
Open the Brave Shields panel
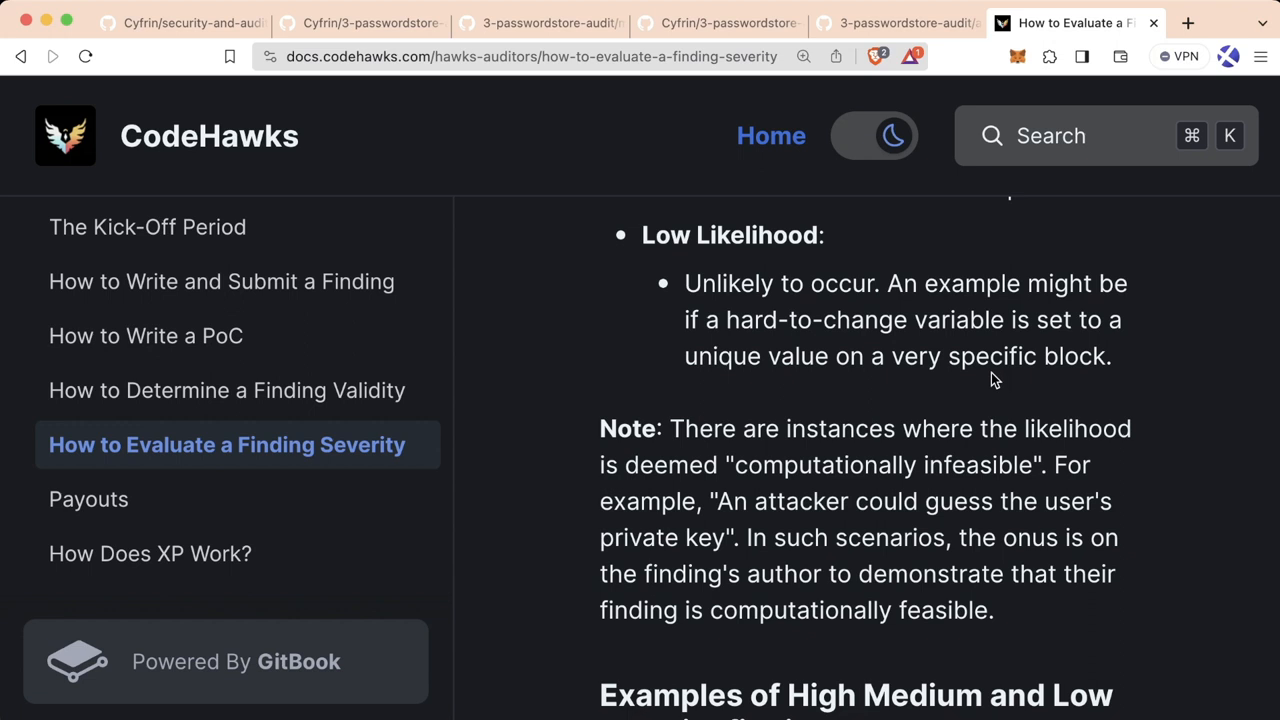pyautogui.click(x=874, y=56)
